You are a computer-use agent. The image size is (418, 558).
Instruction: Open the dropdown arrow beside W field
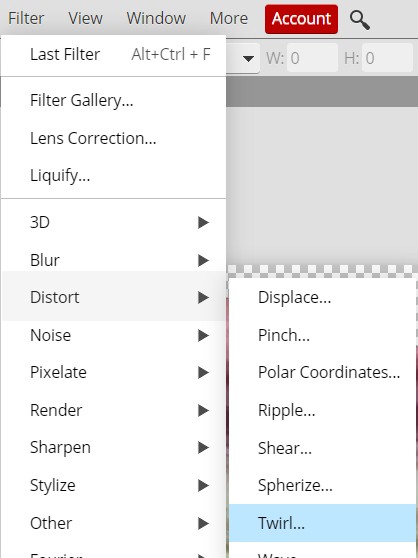point(248,58)
